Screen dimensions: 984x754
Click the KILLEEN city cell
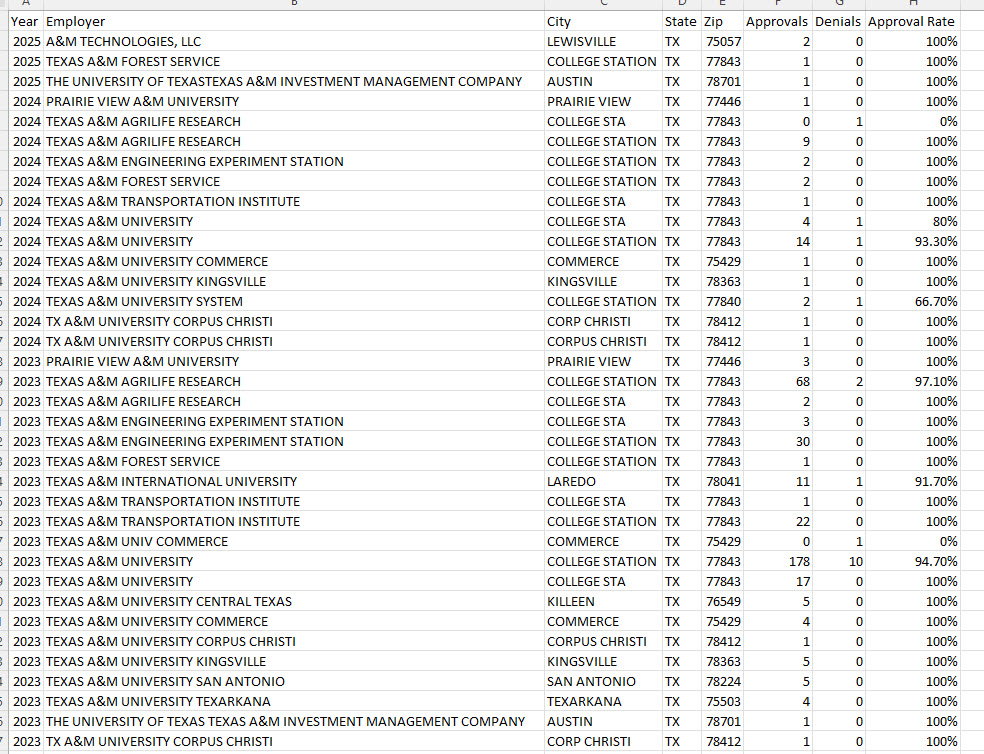571,601
